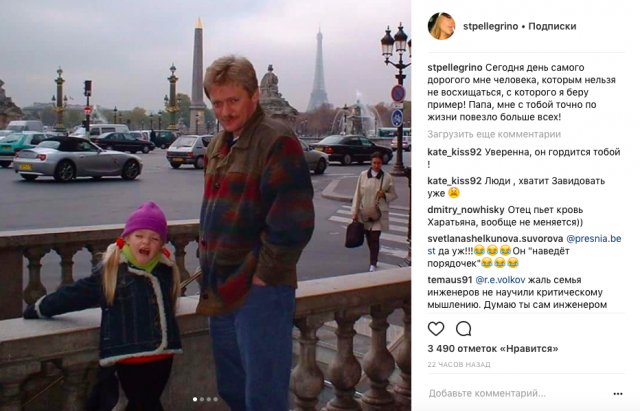Load more comments via Загрузить еще комментарии
640x411 pixels.
pos(494,134)
